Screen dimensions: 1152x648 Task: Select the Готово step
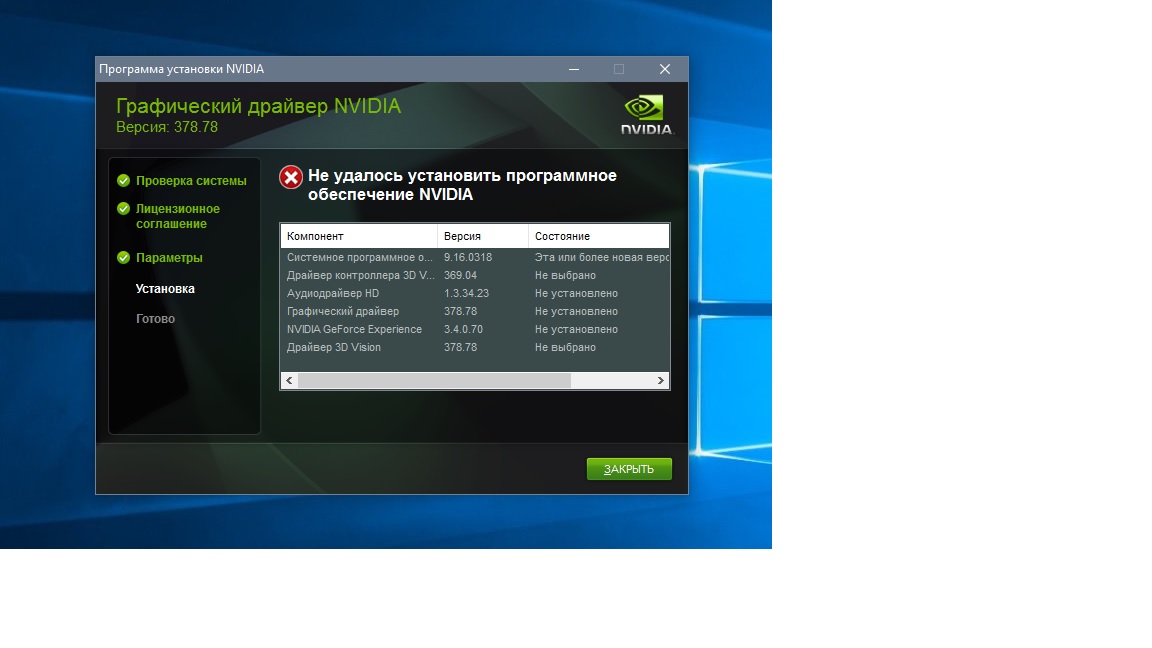coord(155,319)
